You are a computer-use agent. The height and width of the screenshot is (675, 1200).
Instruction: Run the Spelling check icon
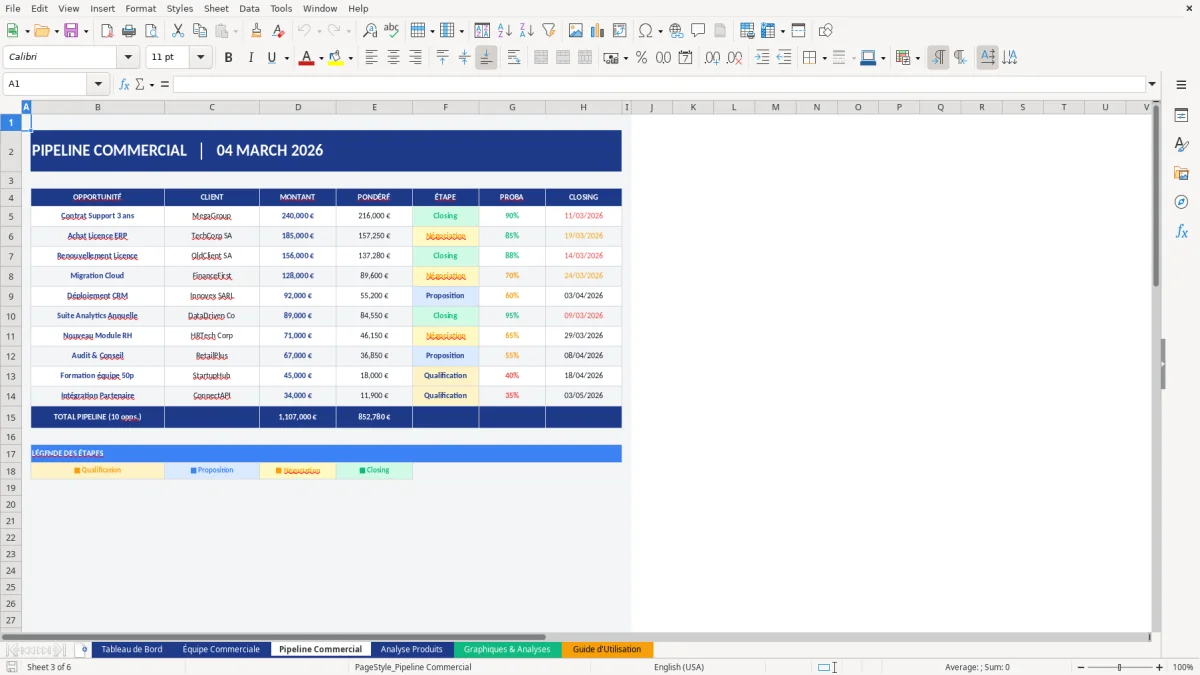point(392,31)
